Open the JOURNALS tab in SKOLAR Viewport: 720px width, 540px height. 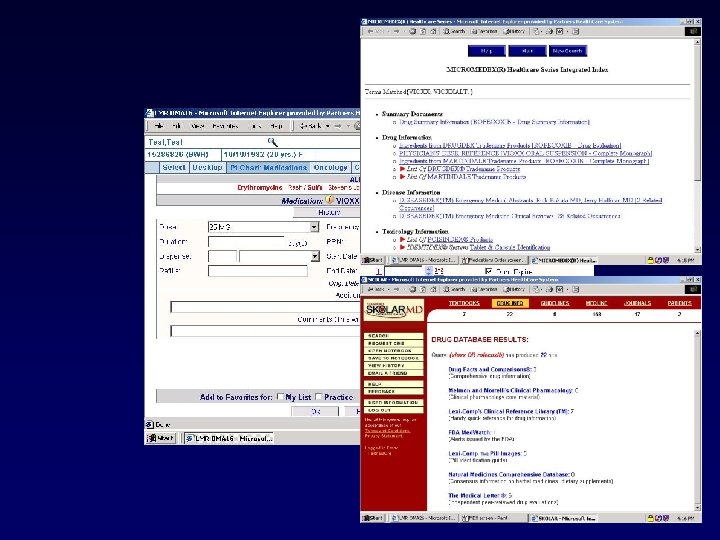[637, 303]
